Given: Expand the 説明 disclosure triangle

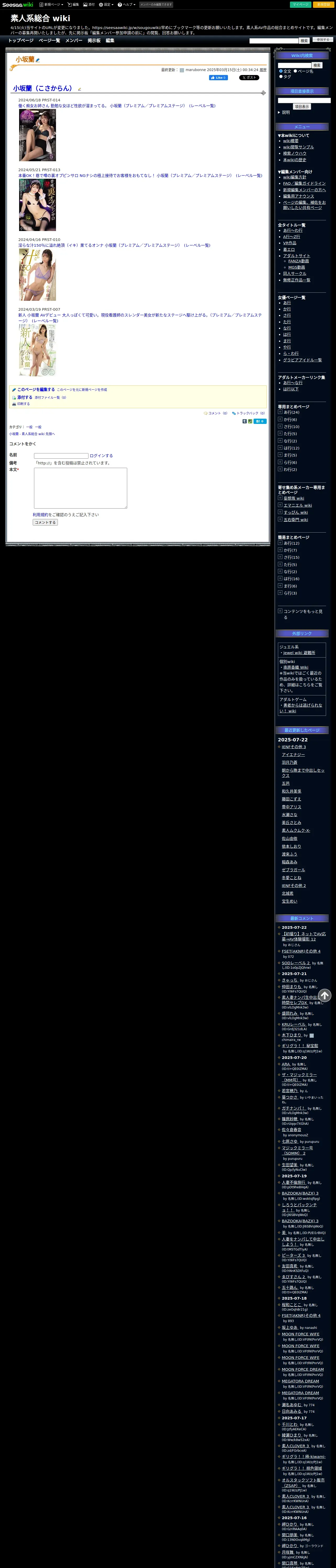Looking at the screenshot, I should 279,113.
